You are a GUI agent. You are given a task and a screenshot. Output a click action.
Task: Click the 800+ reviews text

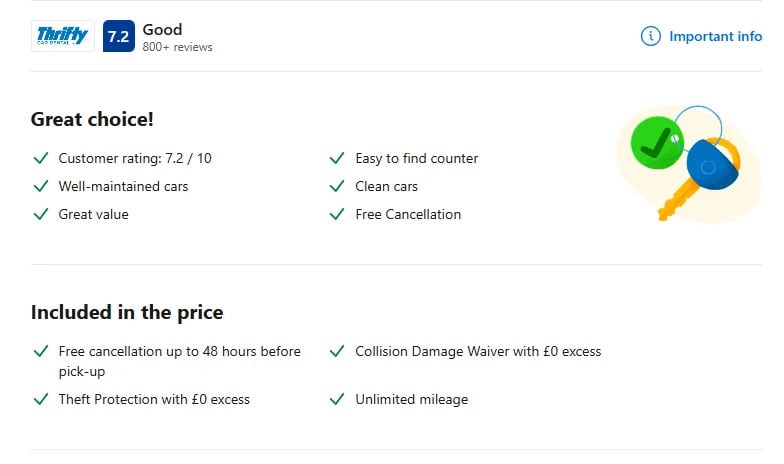click(177, 47)
